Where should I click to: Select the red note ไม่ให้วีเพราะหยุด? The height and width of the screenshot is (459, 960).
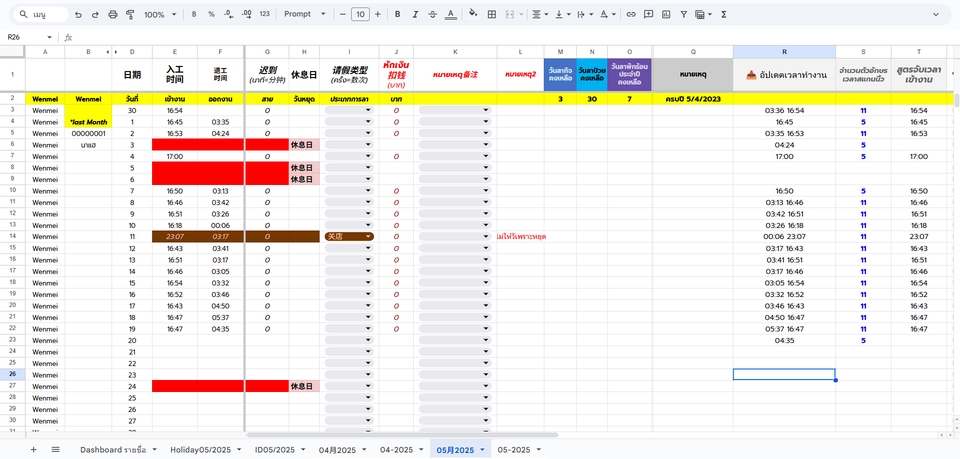tap(522, 236)
